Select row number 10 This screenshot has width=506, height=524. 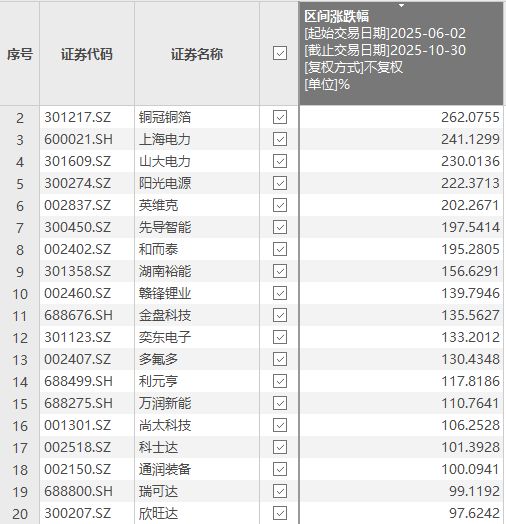(20, 294)
